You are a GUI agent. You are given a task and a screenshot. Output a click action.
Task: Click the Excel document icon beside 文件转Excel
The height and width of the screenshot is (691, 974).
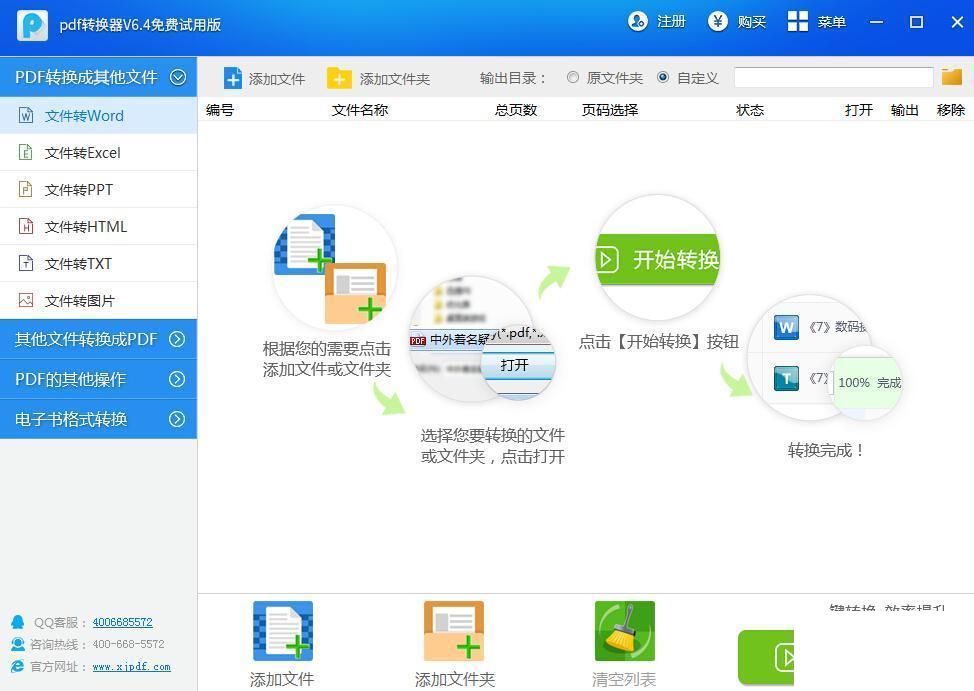click(x=25, y=152)
